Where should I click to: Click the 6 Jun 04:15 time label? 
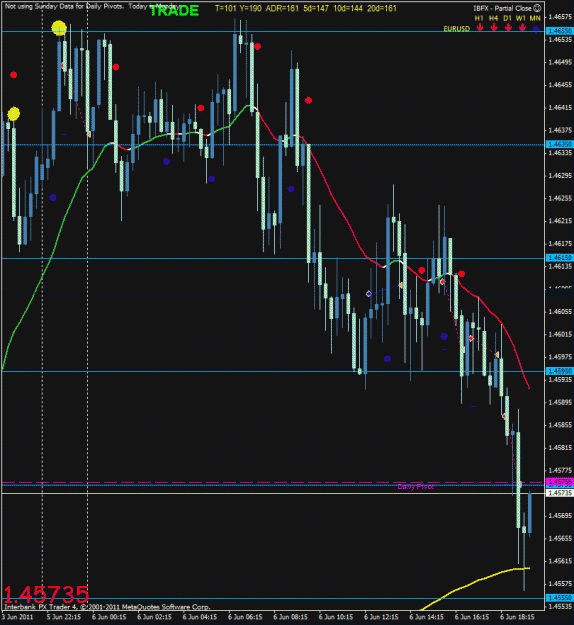pyautogui.click(x=200, y=617)
